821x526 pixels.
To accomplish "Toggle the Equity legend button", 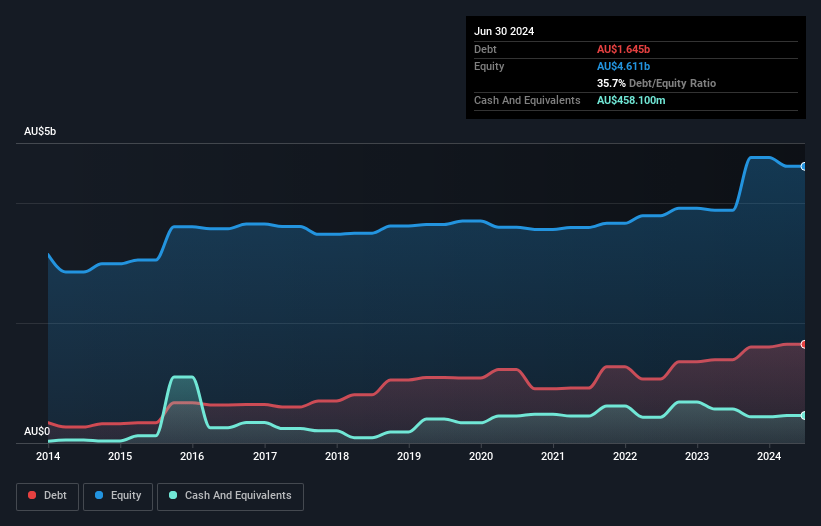I will pyautogui.click(x=118, y=496).
